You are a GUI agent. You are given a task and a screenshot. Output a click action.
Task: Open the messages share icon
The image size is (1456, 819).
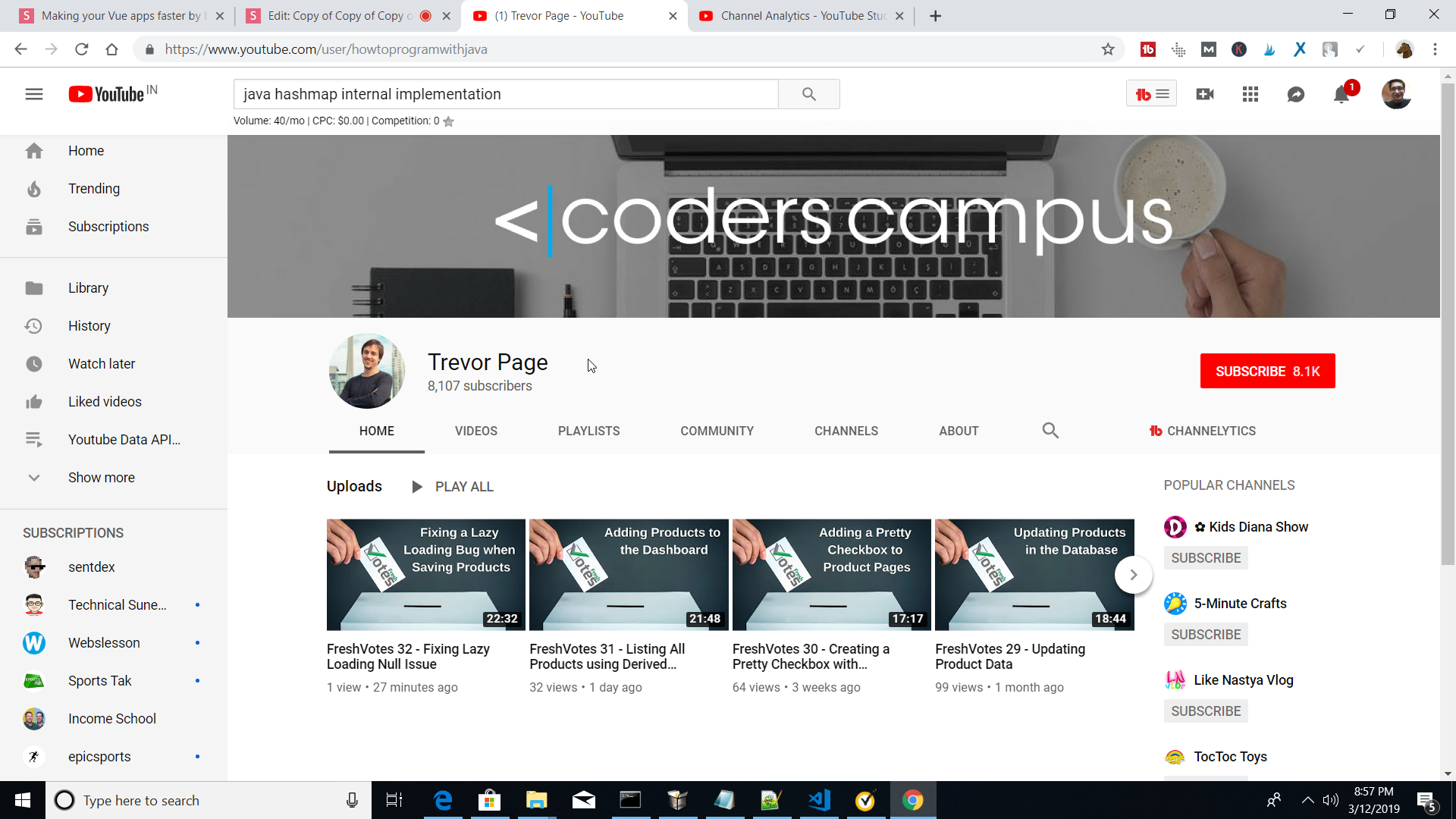point(1296,94)
